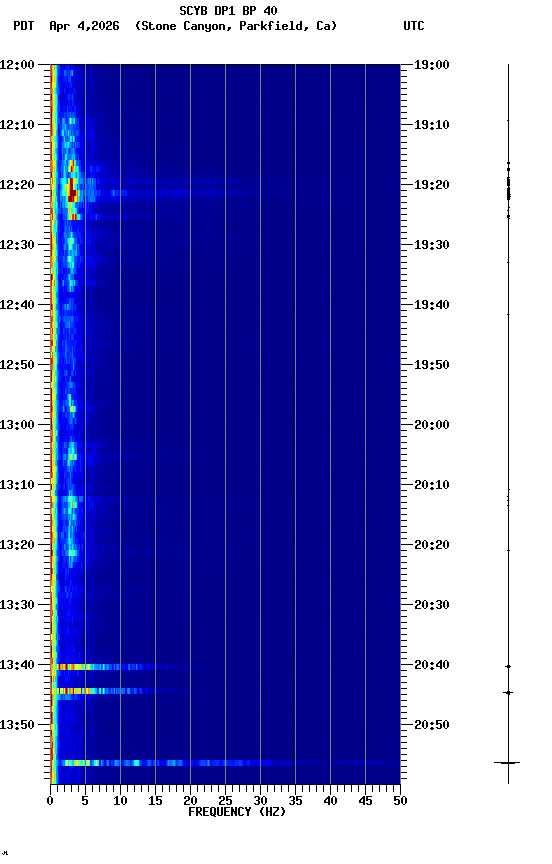Click the 12:40 PDT time label
Image resolution: width=552 pixels, height=864 pixels.
pyautogui.click(x=17, y=305)
